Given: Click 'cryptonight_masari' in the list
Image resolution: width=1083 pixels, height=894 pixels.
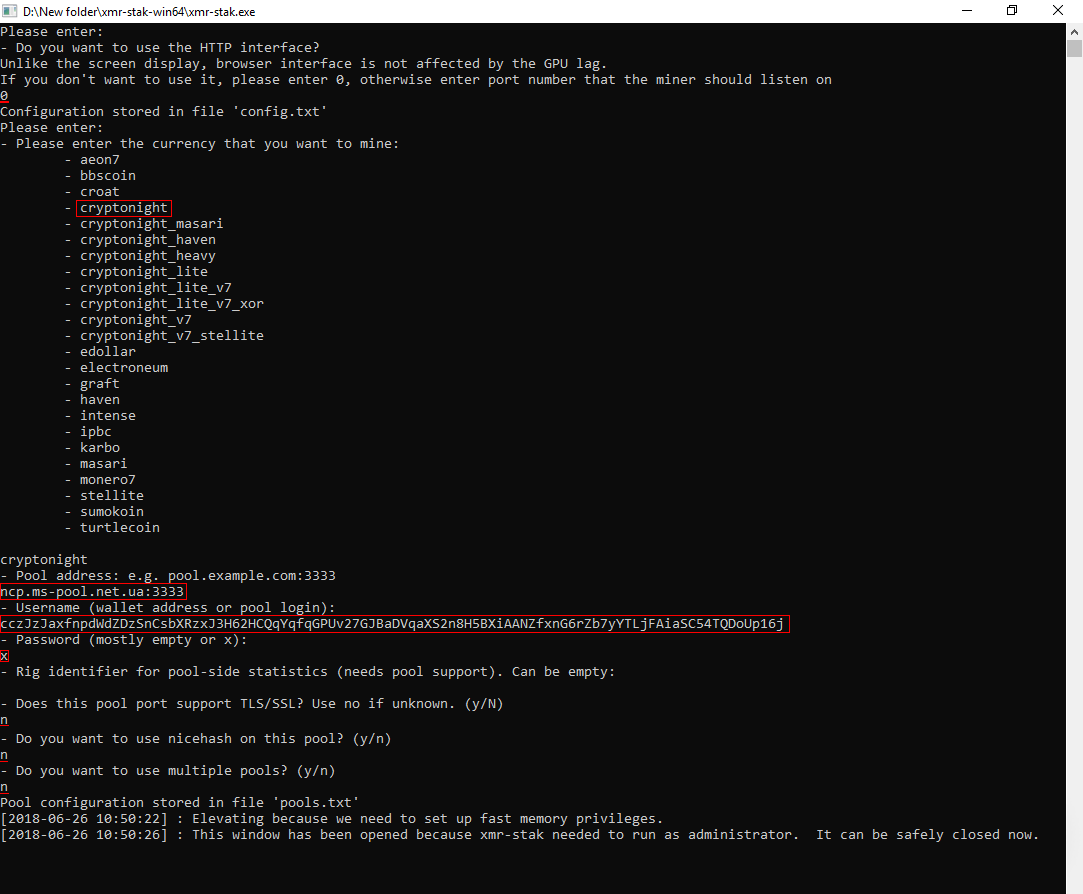Looking at the screenshot, I should (x=151, y=224).
